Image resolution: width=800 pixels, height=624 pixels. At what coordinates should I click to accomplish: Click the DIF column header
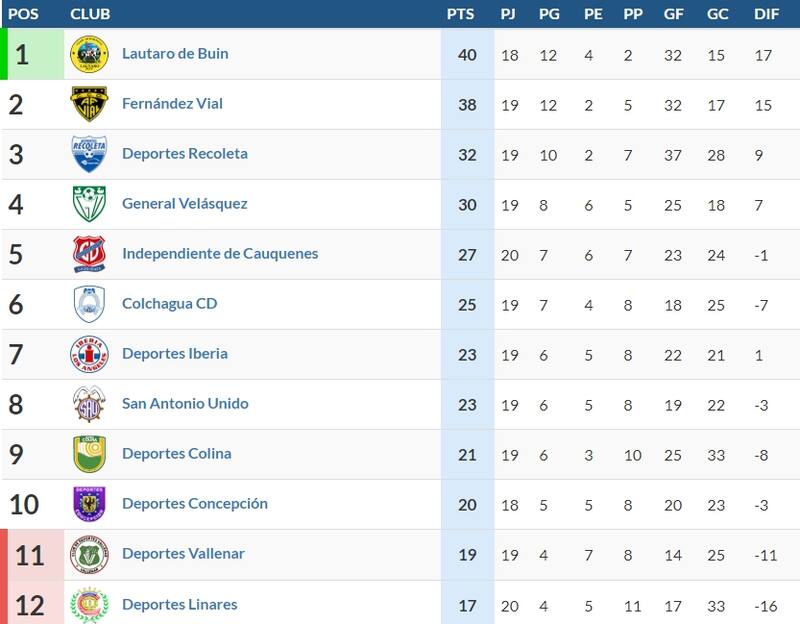[x=768, y=14]
